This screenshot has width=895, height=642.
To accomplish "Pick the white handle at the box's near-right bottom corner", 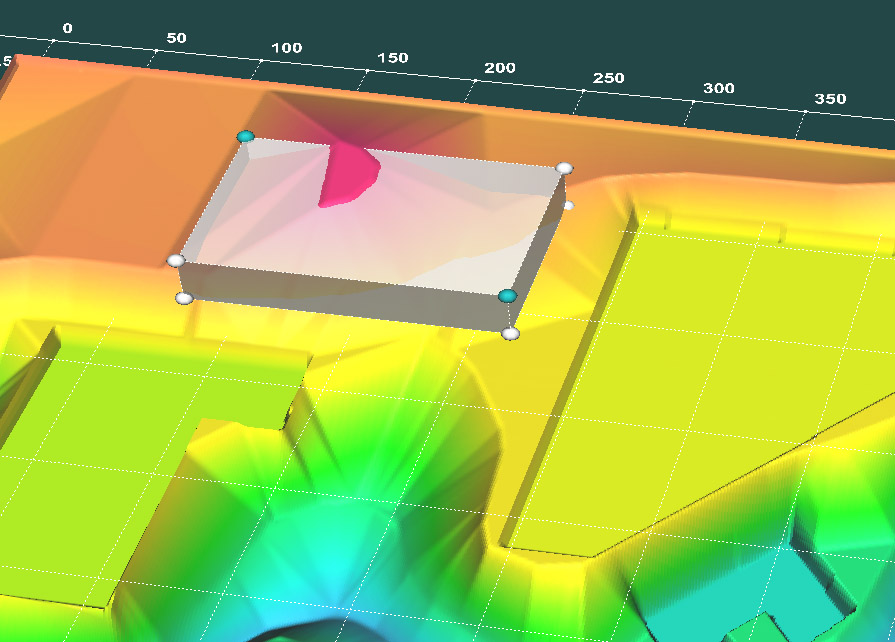I will click(510, 334).
